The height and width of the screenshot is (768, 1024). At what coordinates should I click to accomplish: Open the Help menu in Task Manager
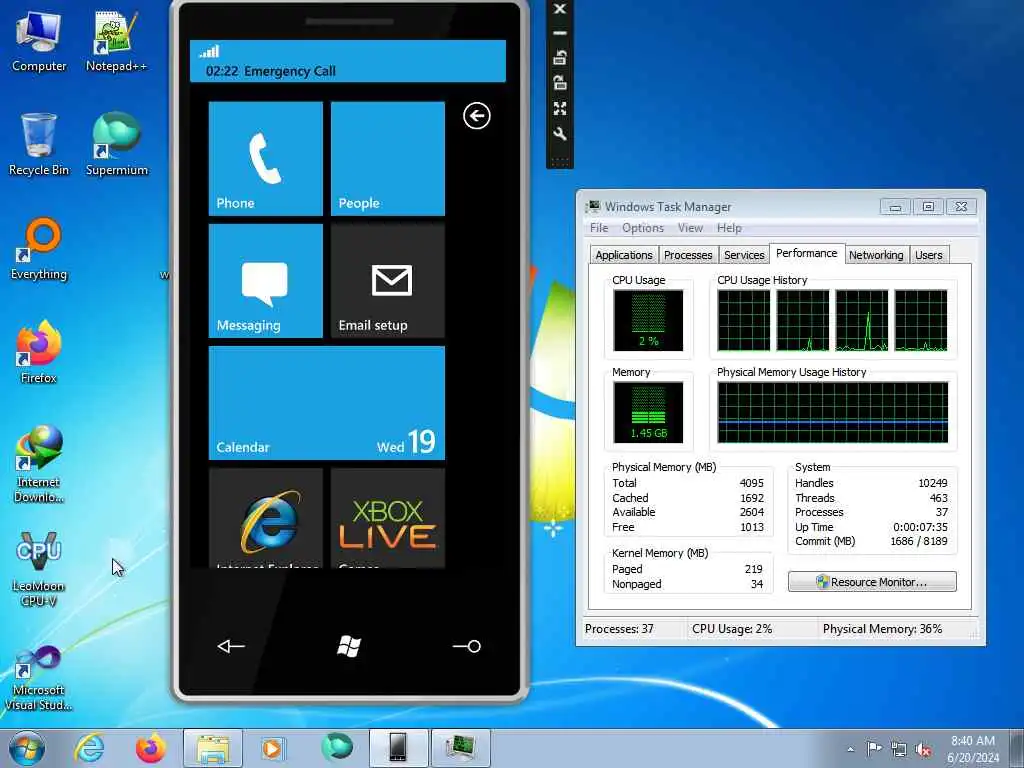[729, 228]
